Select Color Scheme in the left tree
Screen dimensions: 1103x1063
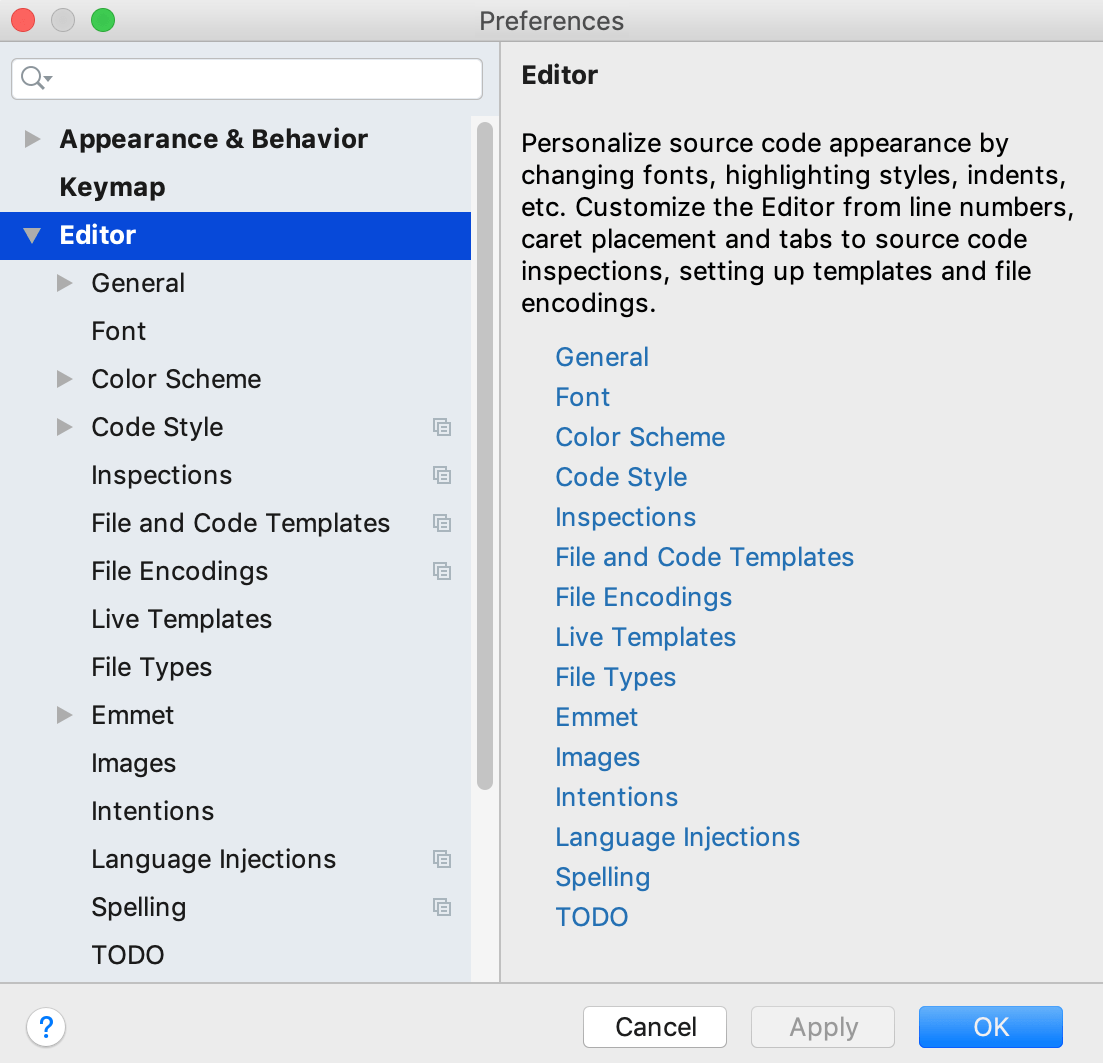[x=176, y=379]
